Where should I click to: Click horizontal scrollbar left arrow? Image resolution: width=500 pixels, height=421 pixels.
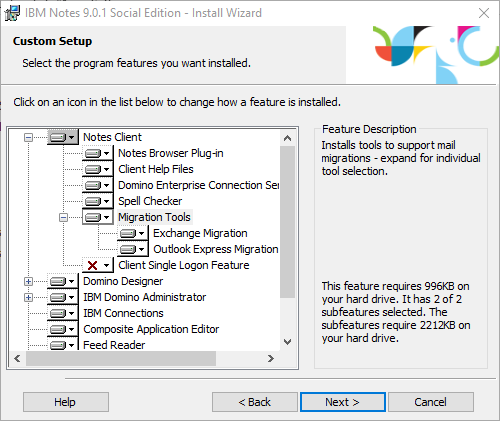(x=17, y=359)
